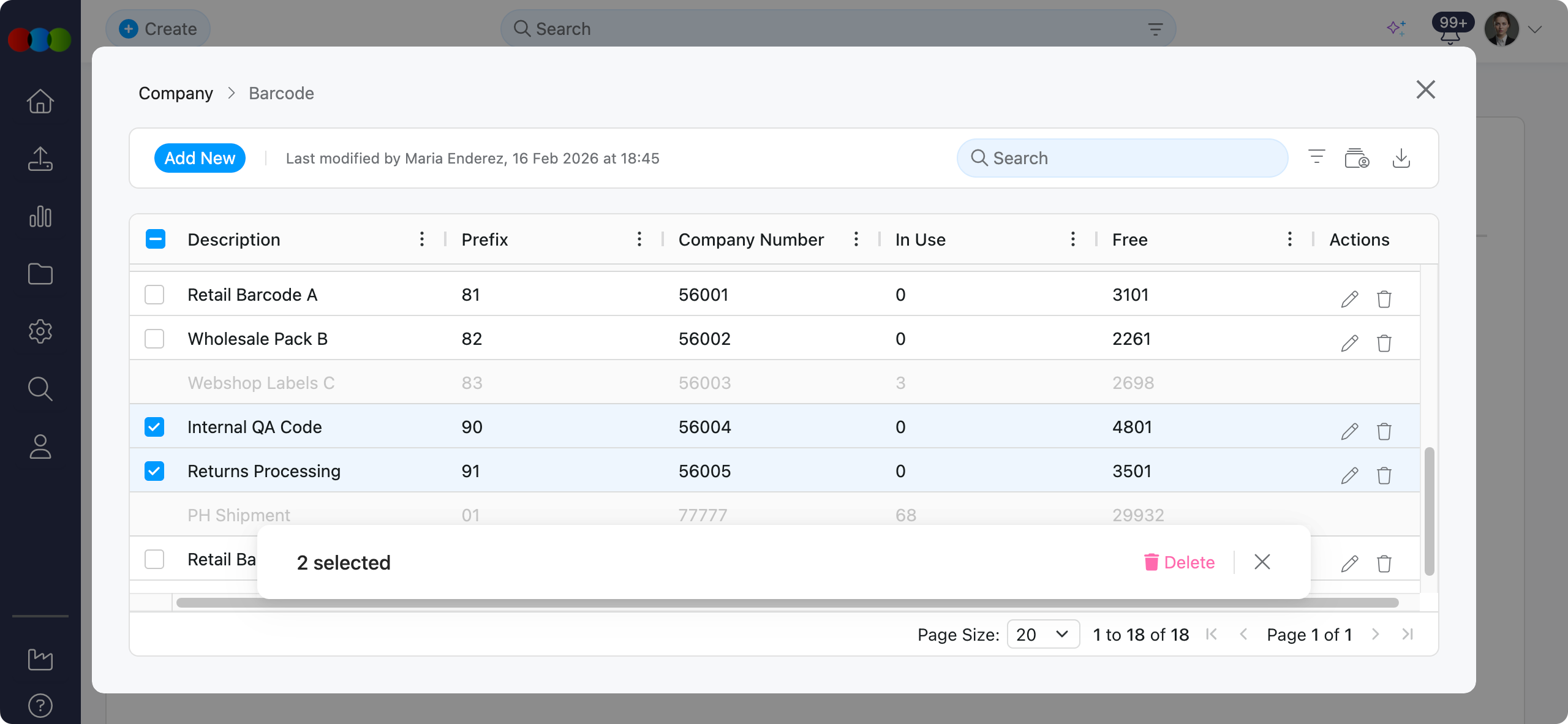Go to Company breadcrumb
Screen dimensions: 1568x724
(x=176, y=93)
